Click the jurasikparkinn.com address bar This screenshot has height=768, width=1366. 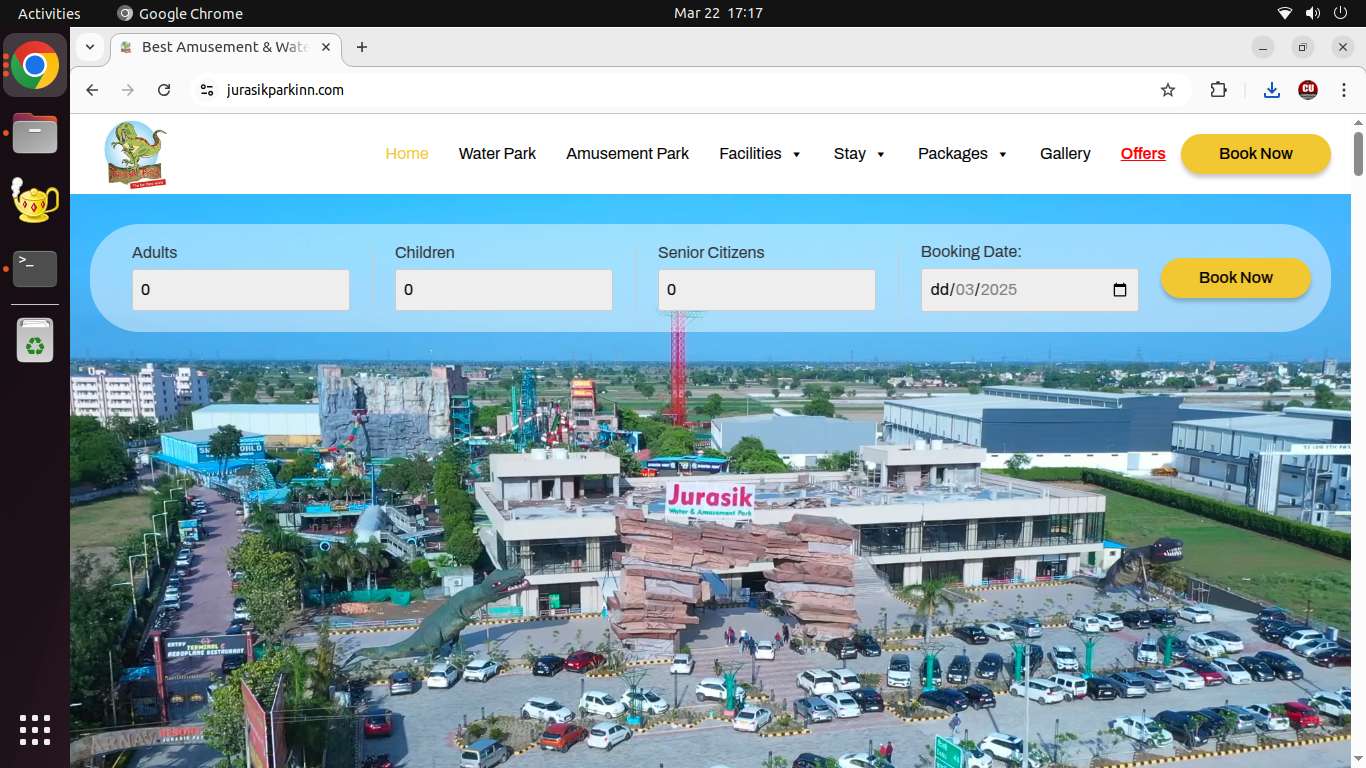point(690,90)
